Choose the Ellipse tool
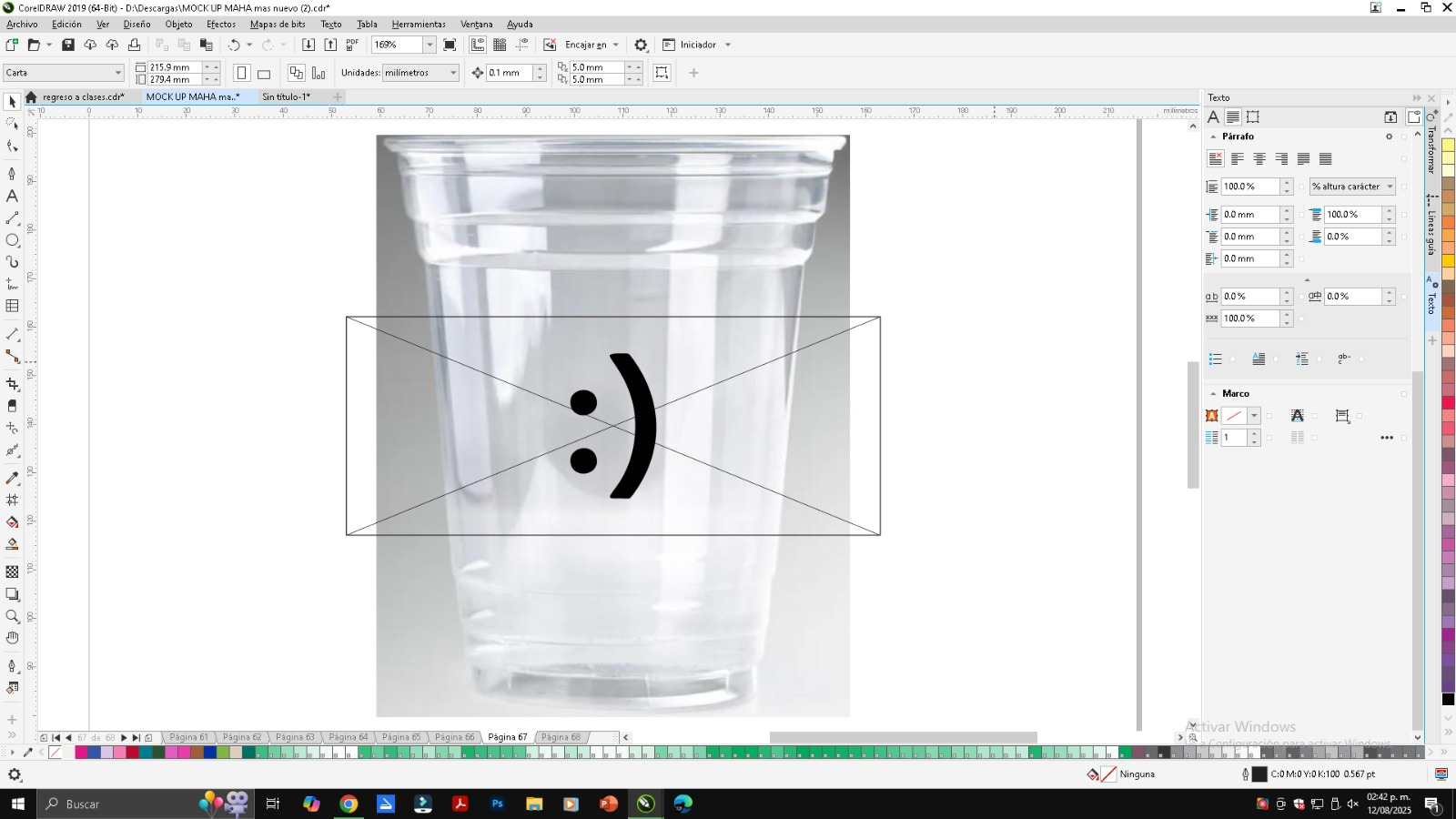The height and width of the screenshot is (819, 1456). pyautogui.click(x=12, y=240)
